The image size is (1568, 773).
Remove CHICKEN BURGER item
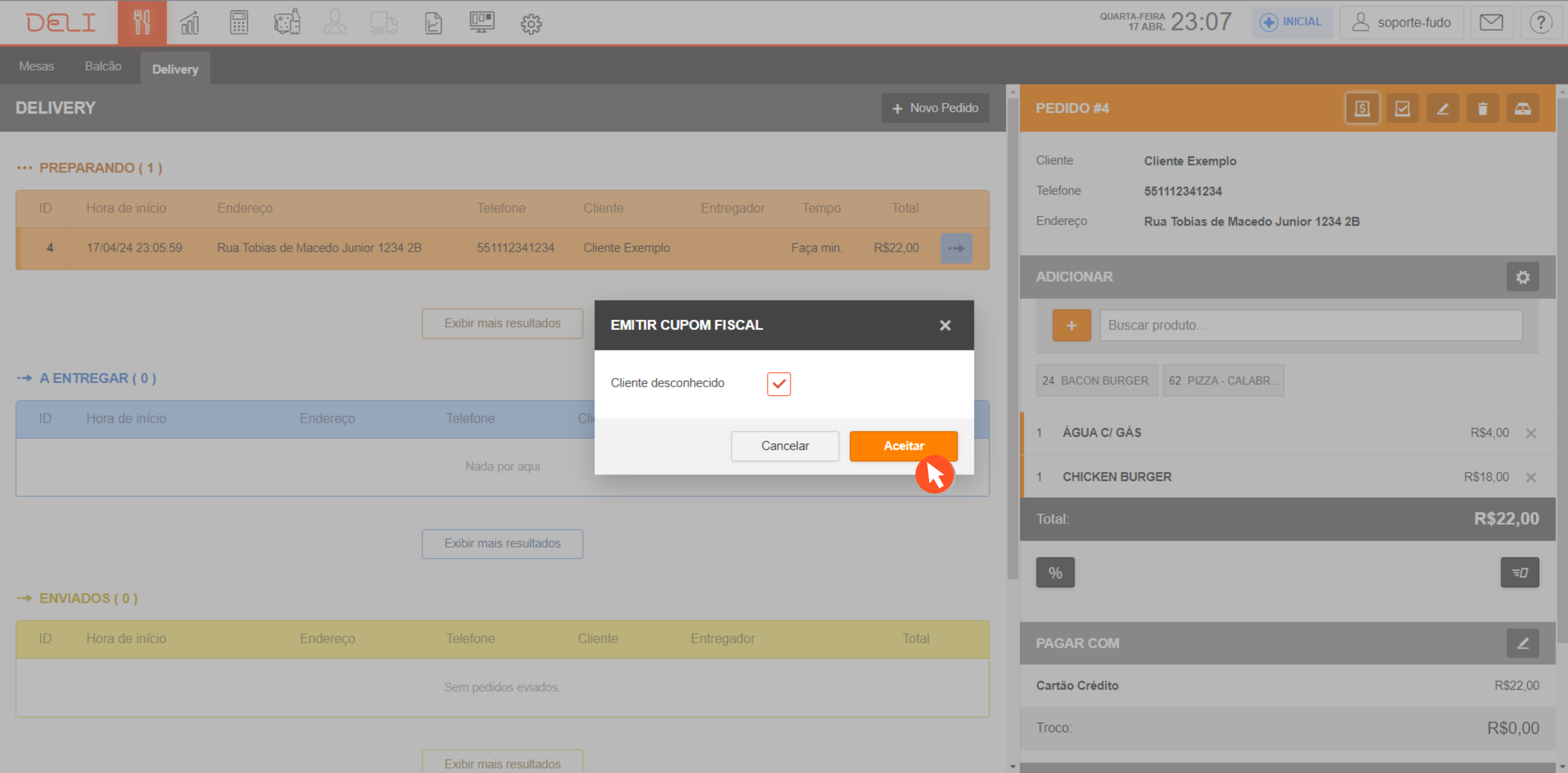click(1530, 477)
